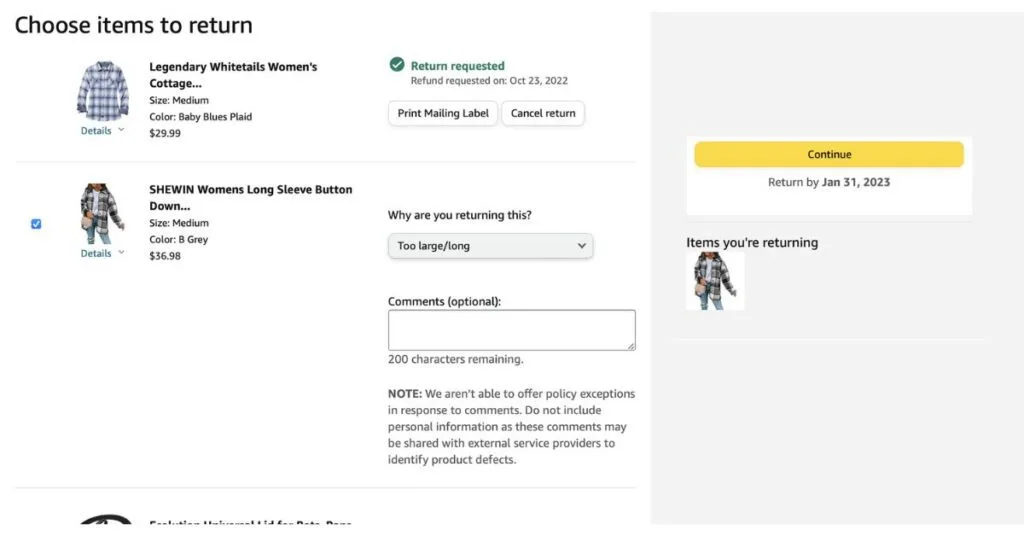The image size is (1024, 536).
Task: Expand Details under SHEWIN shirt
Action: click(x=97, y=254)
